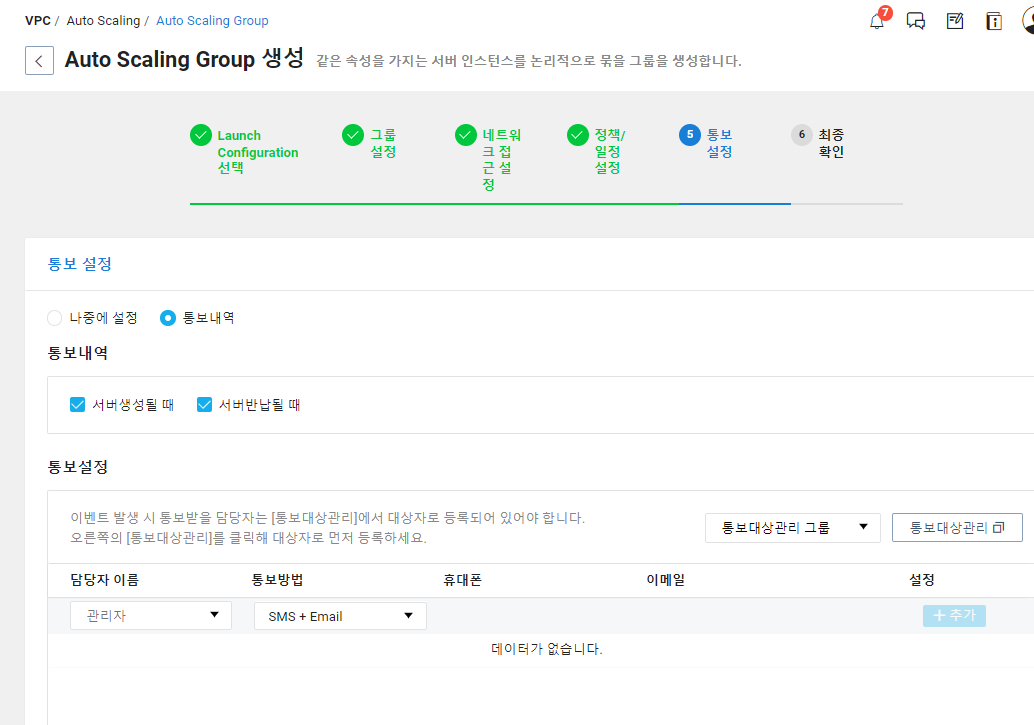Select the 통보내역 radio button
The width and height of the screenshot is (1034, 725).
[x=168, y=318]
